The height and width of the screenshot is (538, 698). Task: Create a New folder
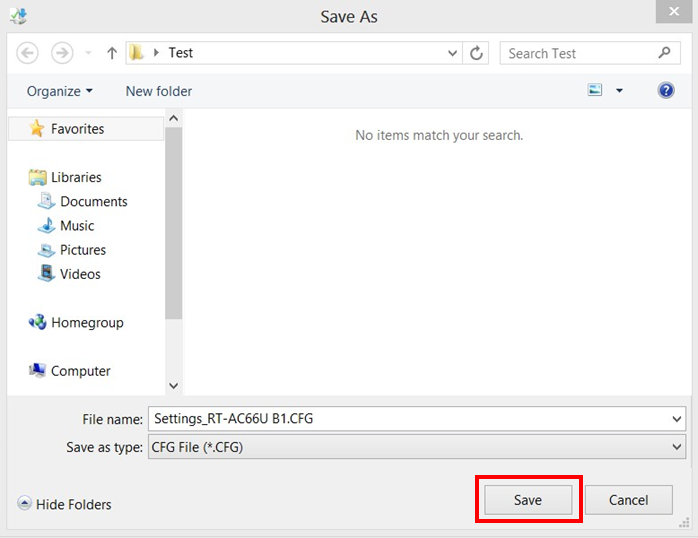(159, 91)
